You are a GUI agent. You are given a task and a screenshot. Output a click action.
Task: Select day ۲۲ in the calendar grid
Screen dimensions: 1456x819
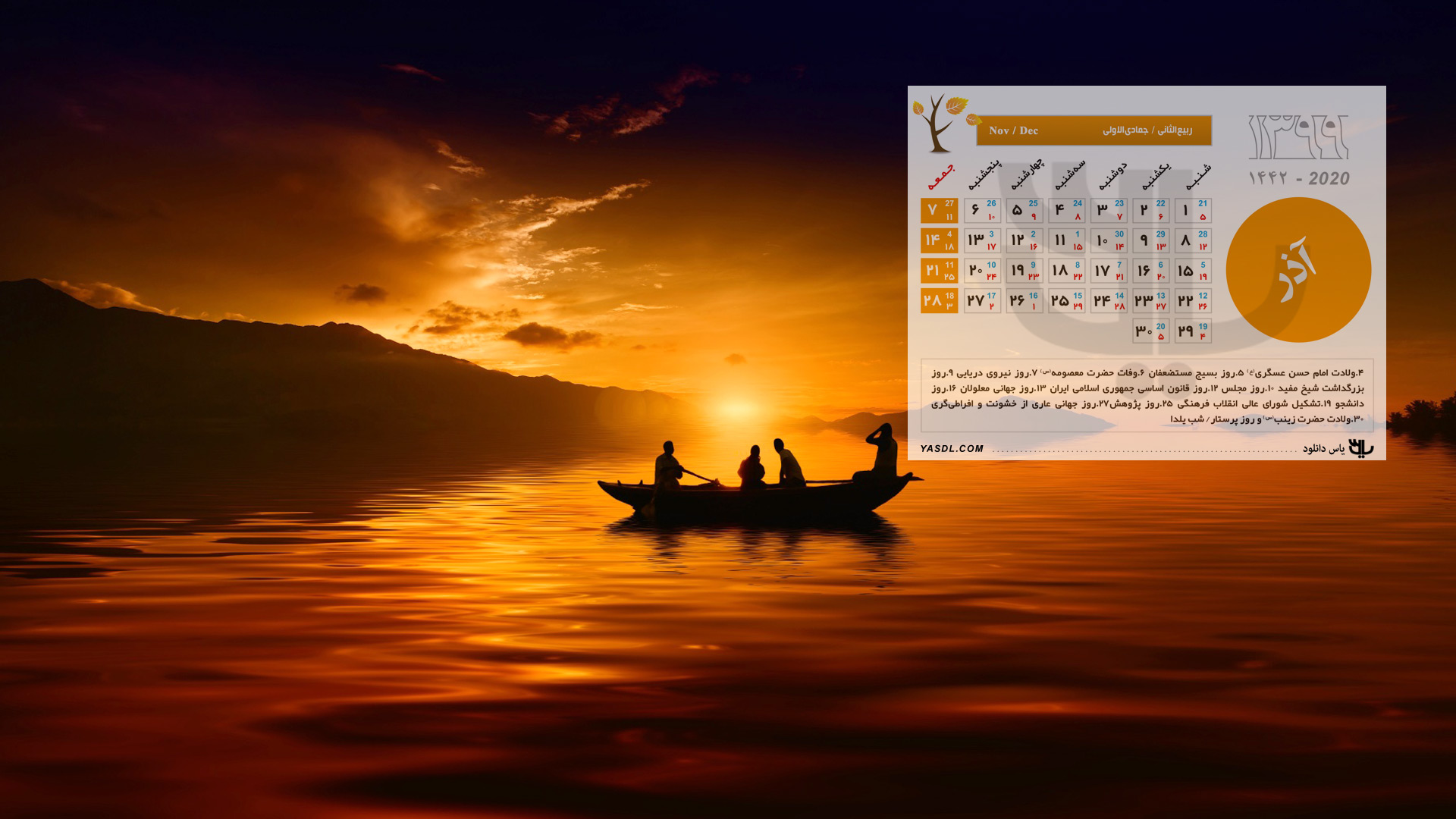[1193, 301]
